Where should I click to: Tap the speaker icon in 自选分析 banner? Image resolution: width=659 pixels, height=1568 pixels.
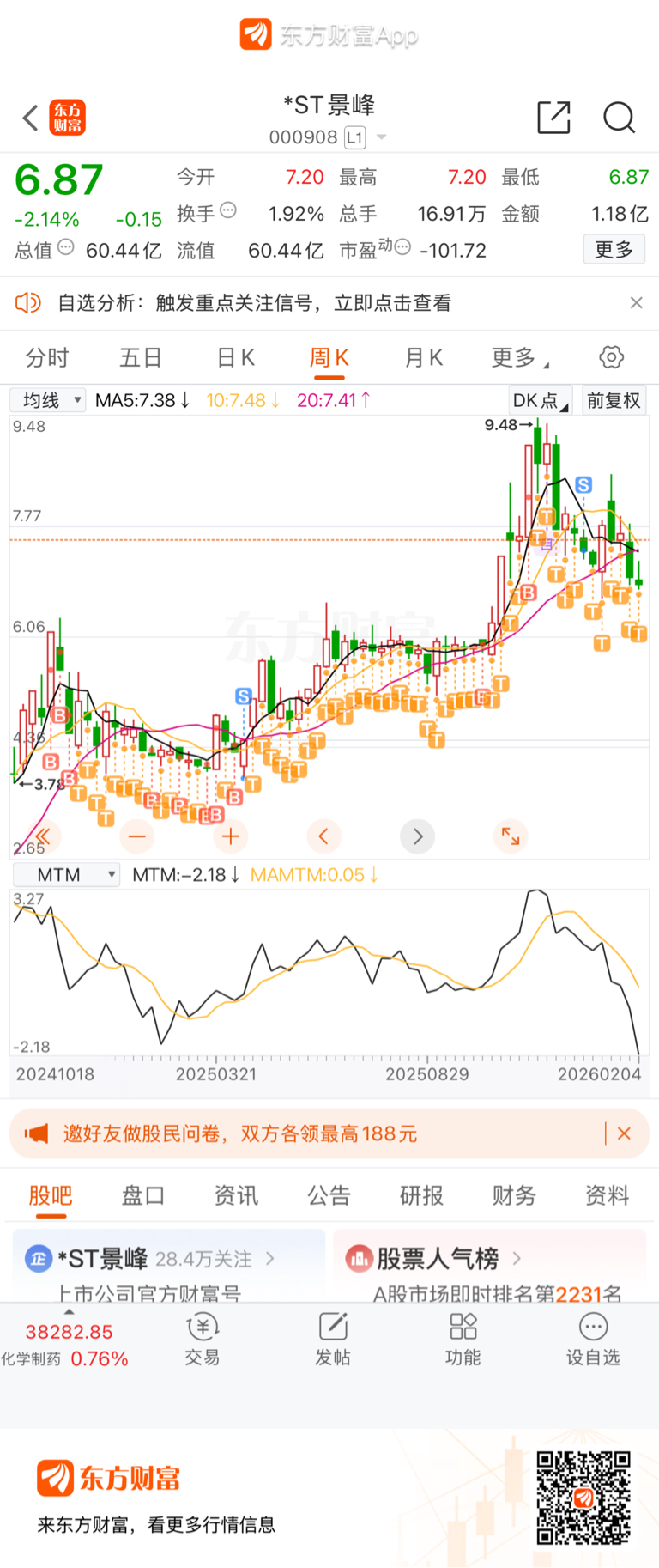tap(28, 302)
